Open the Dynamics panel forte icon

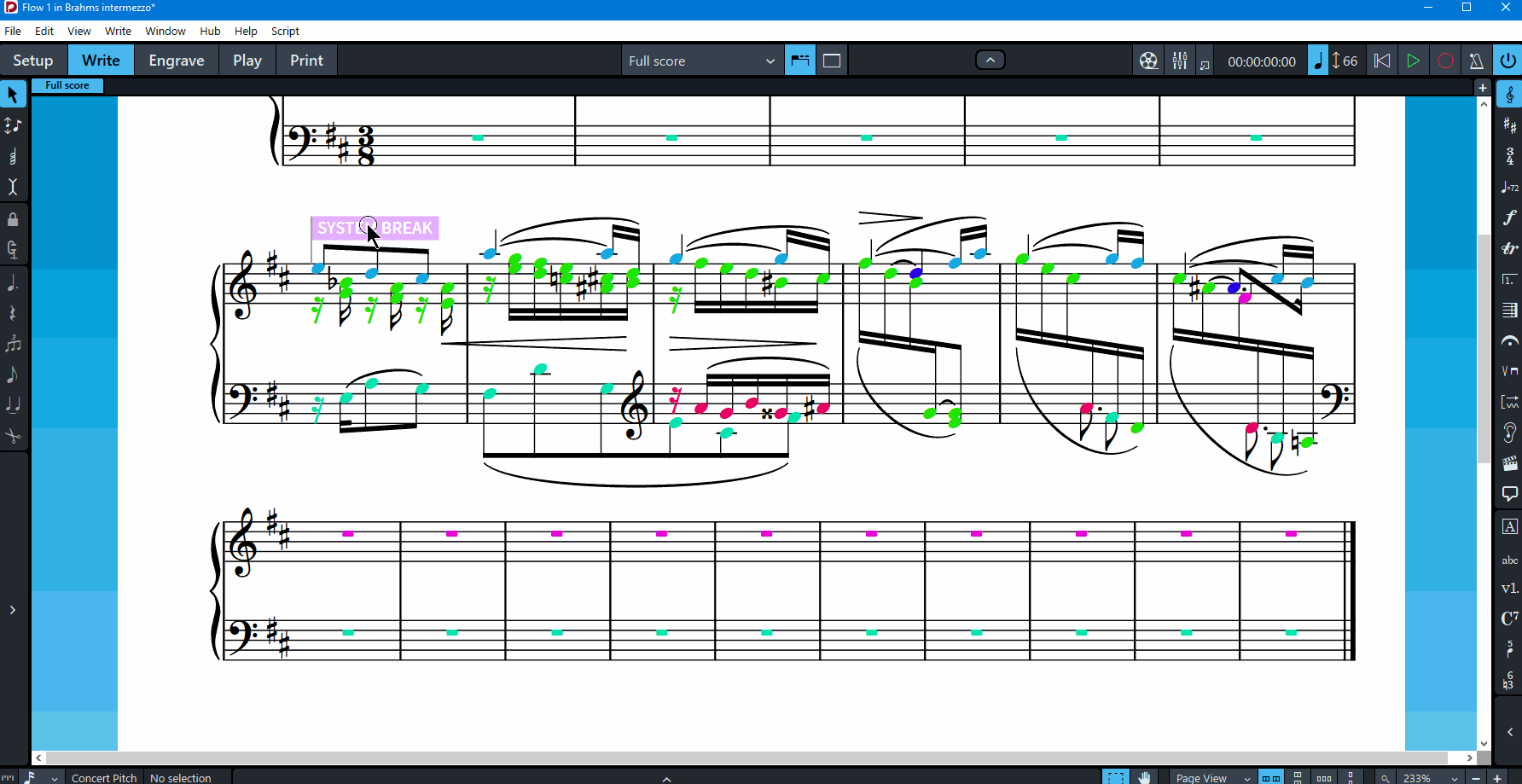click(1509, 218)
